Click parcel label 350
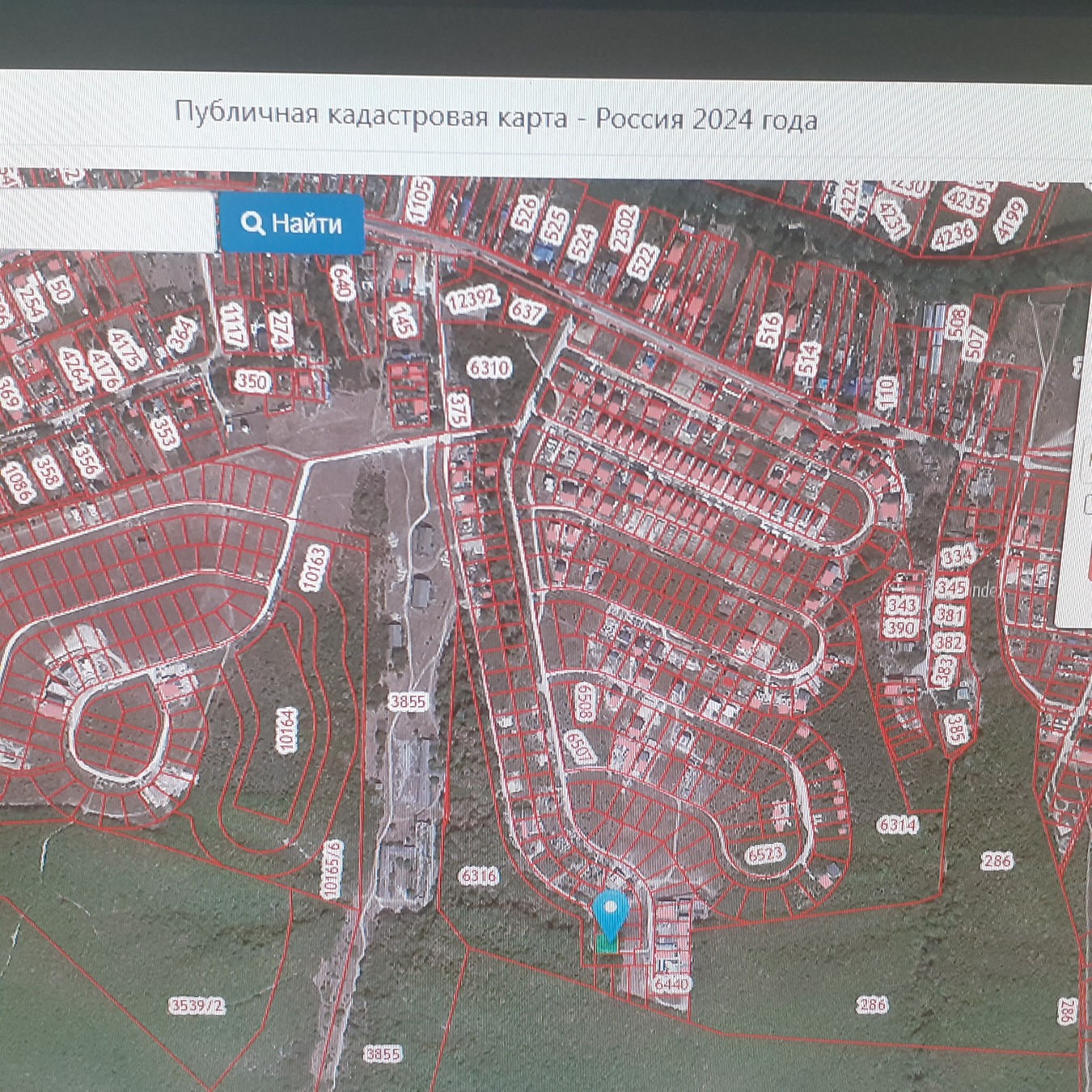1092x1092 pixels. point(252,381)
